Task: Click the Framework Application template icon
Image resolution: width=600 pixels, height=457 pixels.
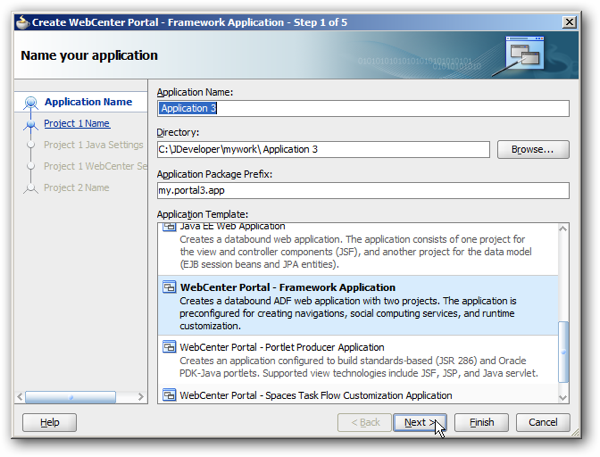Action: (169, 287)
